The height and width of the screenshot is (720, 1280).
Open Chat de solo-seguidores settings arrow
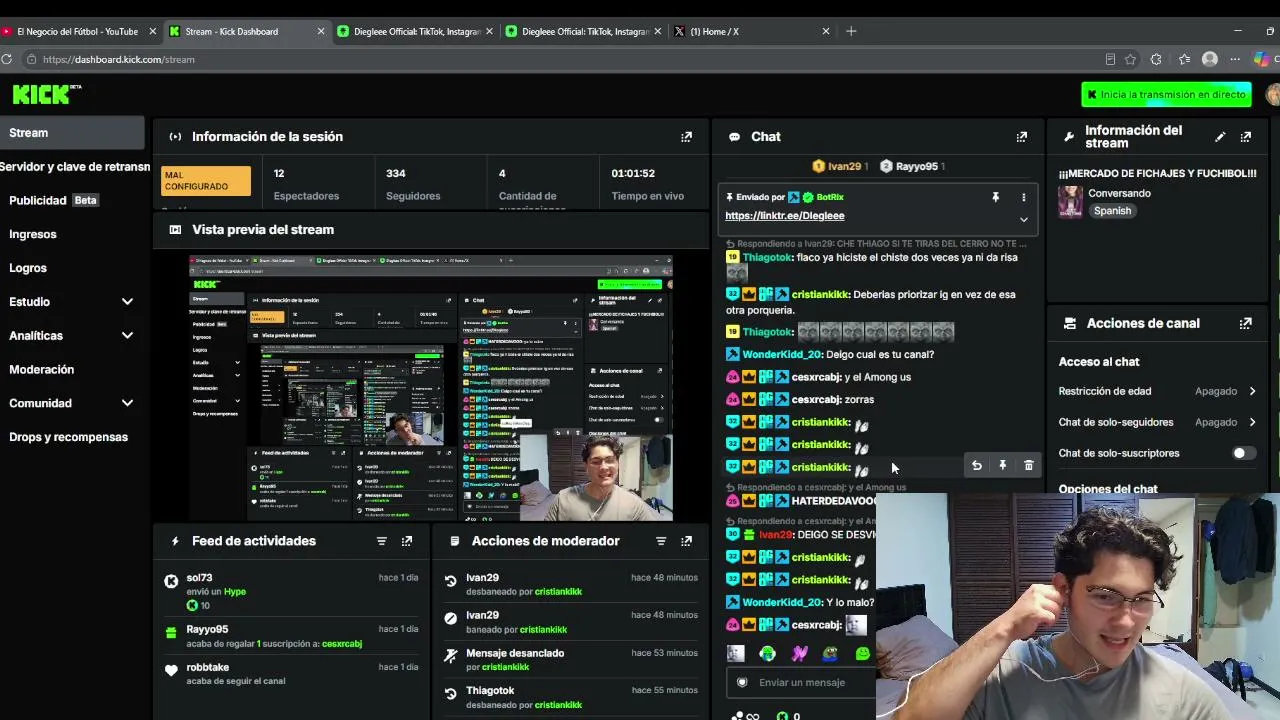1252,422
